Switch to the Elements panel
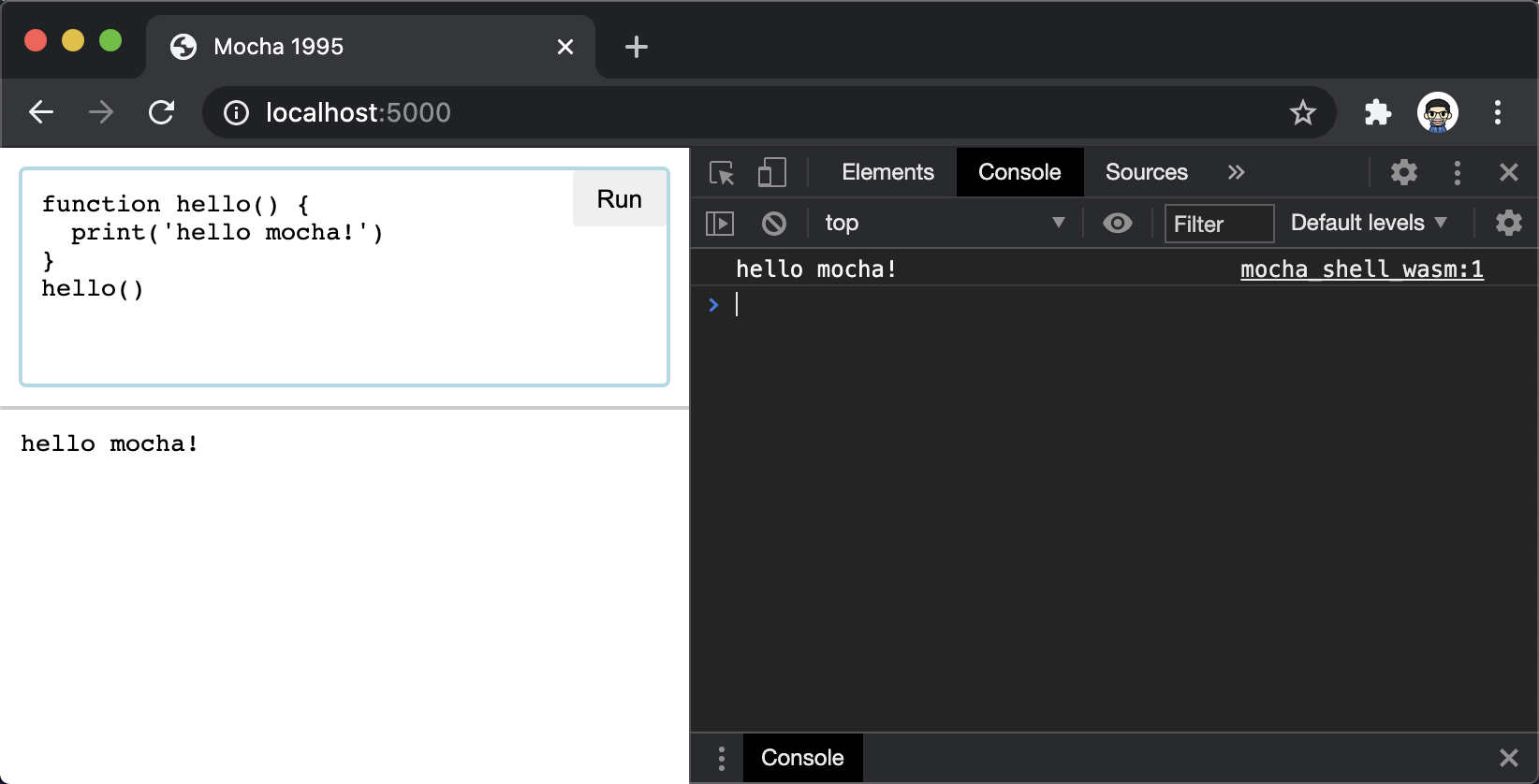1539x784 pixels. 887,172
